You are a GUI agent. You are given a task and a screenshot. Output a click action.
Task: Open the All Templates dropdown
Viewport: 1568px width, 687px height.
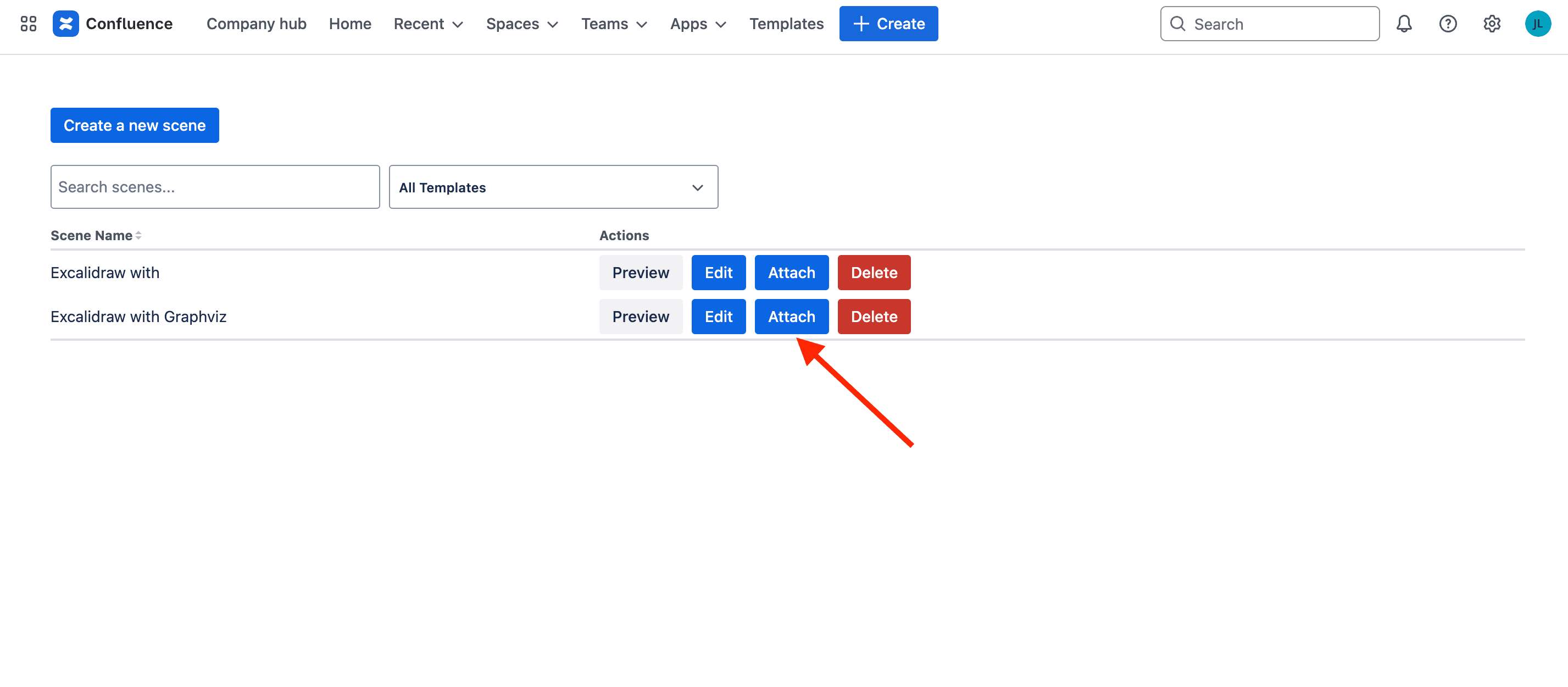tap(553, 187)
